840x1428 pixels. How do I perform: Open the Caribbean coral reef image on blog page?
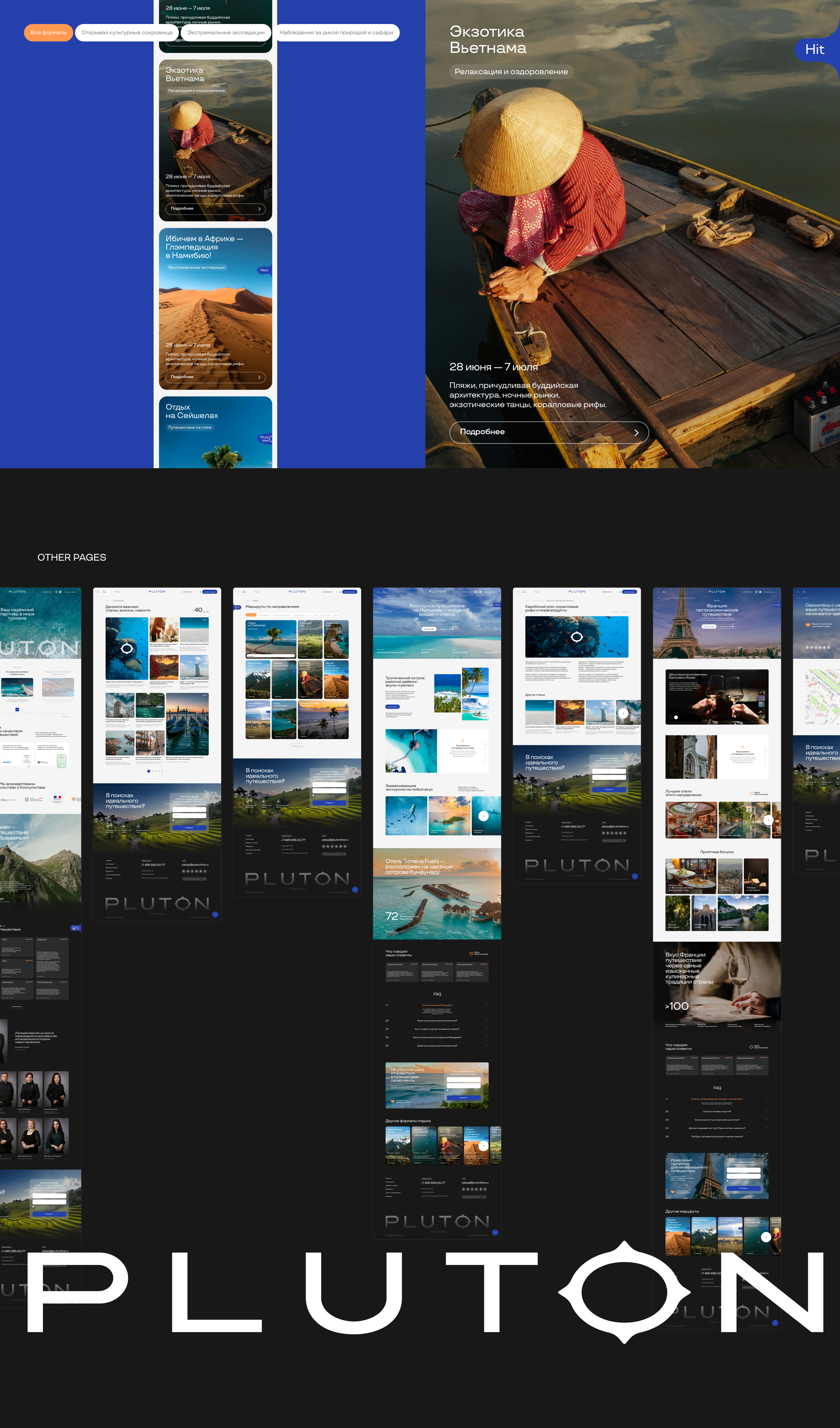pyautogui.click(x=127, y=648)
